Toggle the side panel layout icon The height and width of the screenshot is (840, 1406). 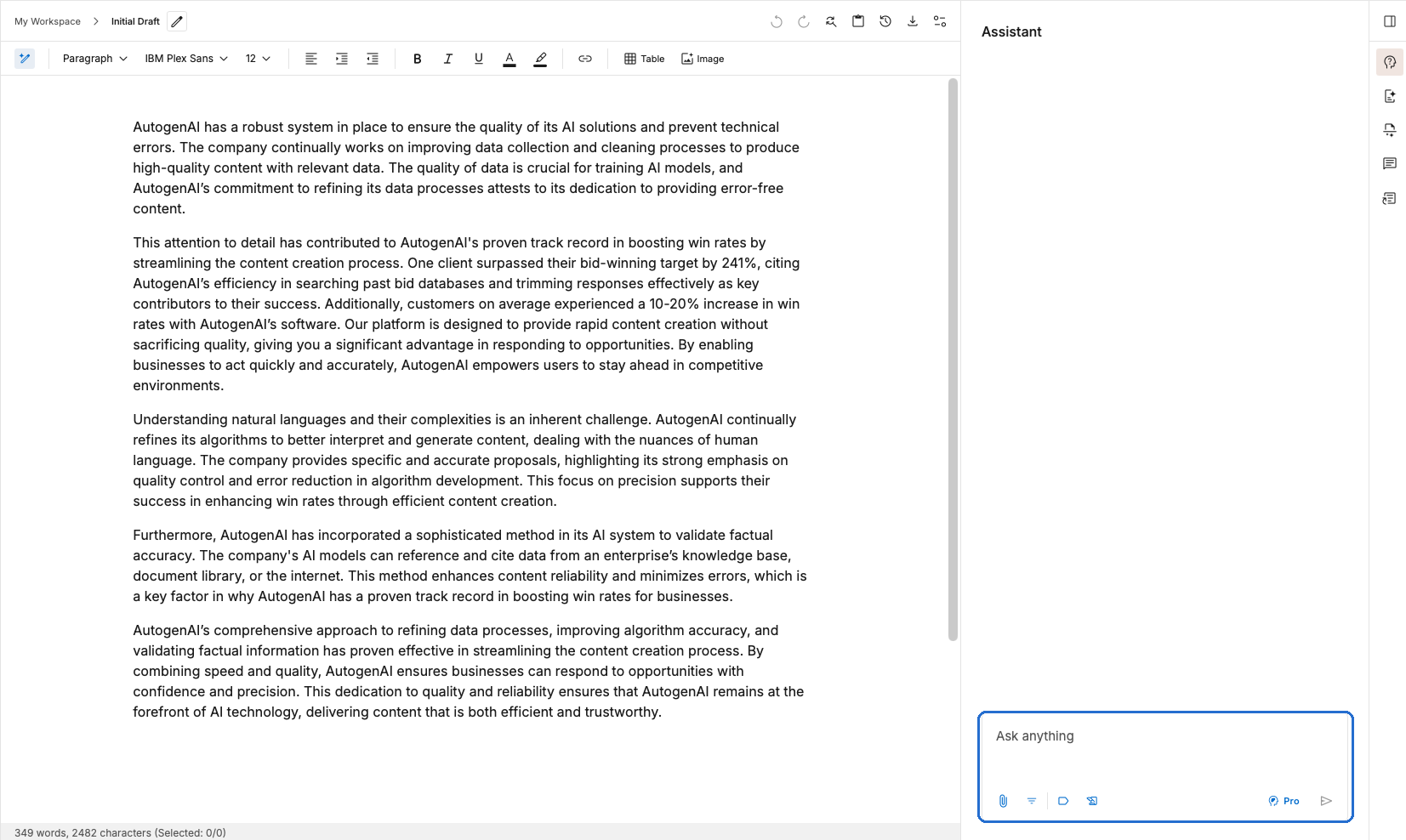pos(1390,21)
